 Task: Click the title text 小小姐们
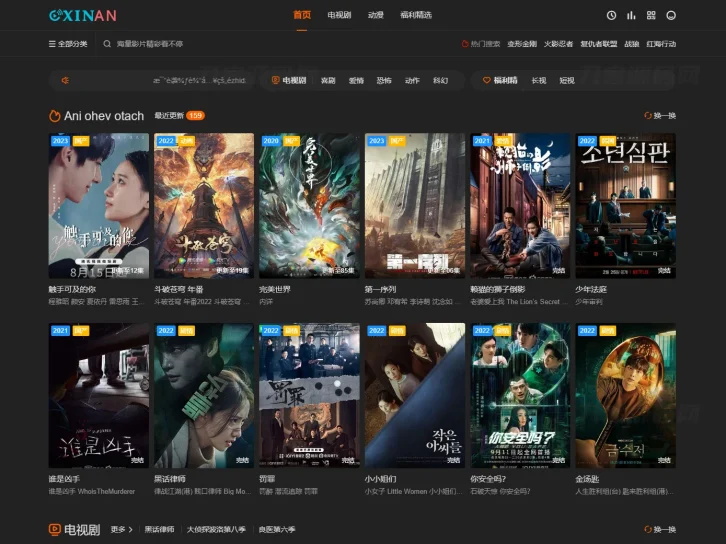coord(380,479)
